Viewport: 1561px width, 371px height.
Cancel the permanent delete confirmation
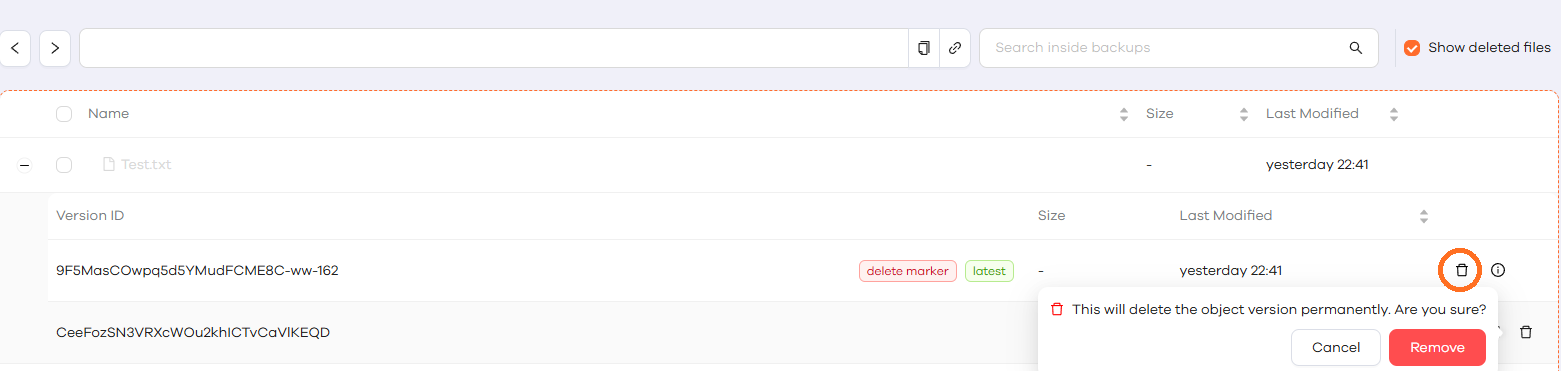click(1336, 348)
